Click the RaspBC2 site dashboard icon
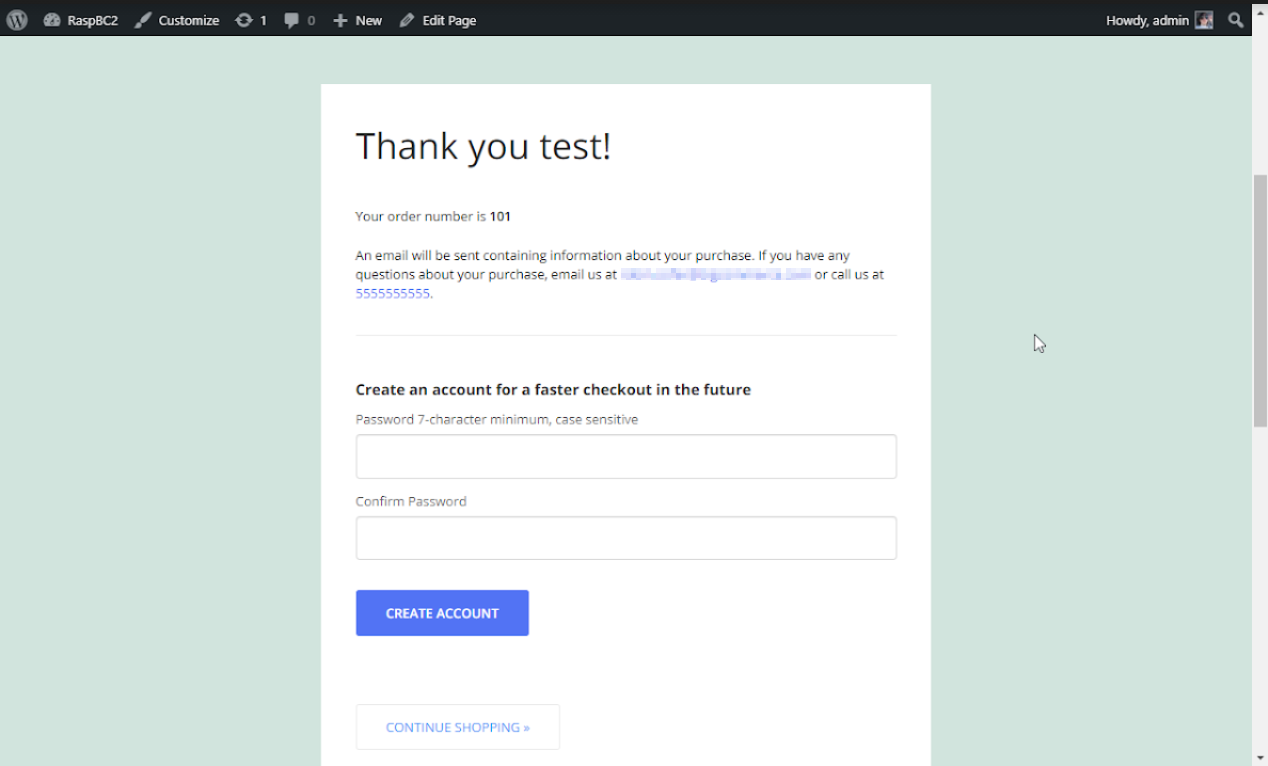Viewport: 1268px width, 766px height. tap(52, 20)
